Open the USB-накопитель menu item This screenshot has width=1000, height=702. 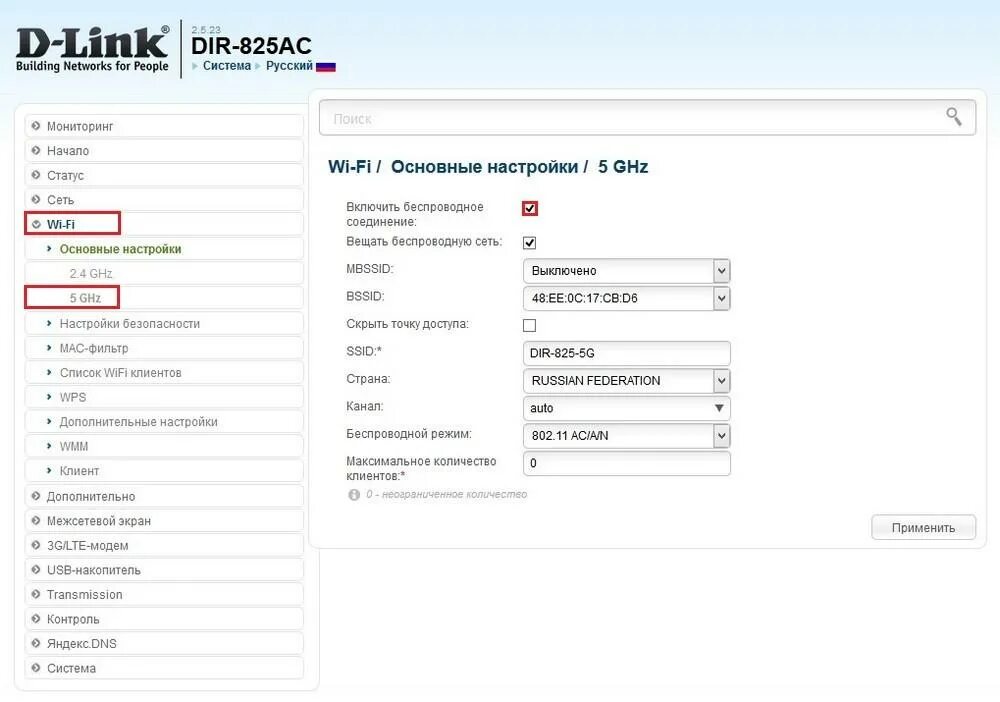pos(164,570)
